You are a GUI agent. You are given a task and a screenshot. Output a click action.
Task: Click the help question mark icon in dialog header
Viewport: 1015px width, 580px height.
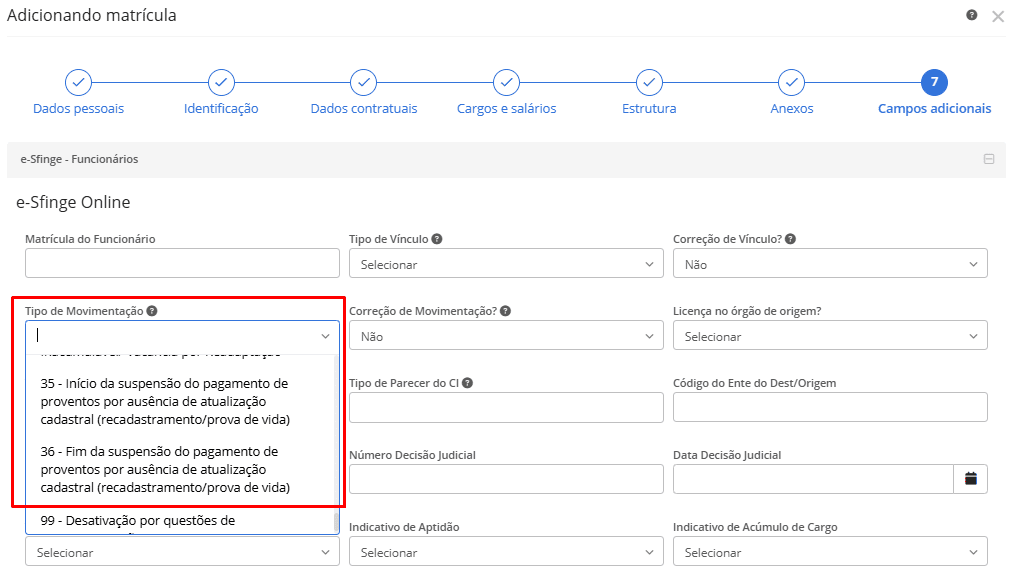point(972,15)
